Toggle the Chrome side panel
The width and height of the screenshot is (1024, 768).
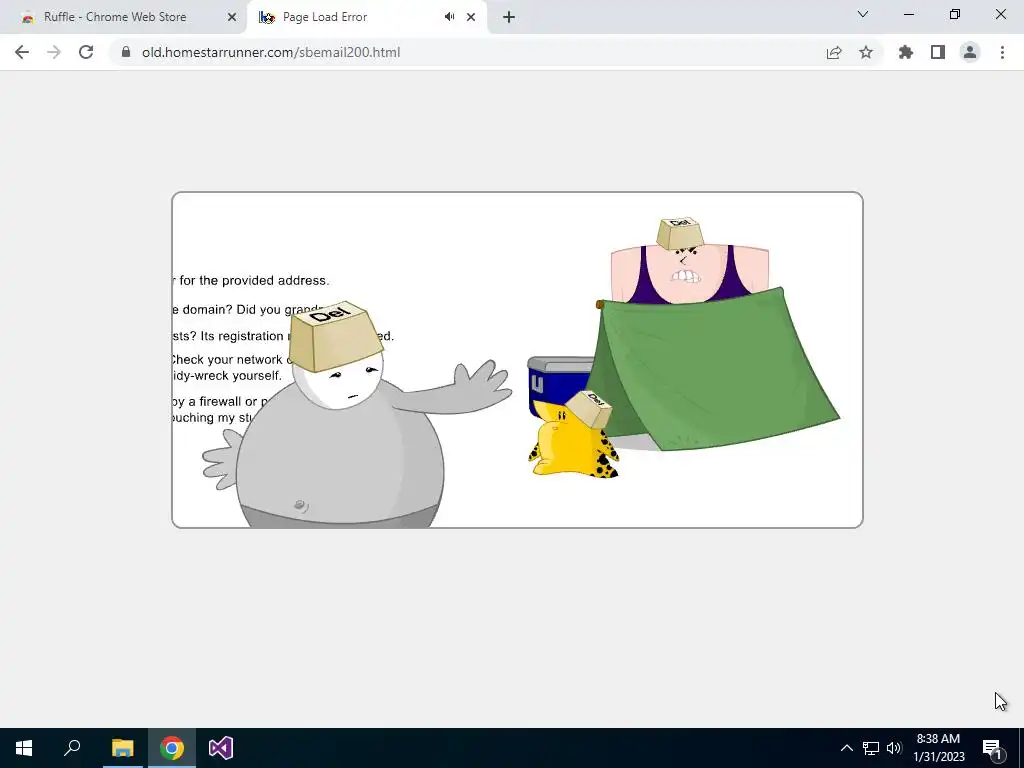click(x=938, y=52)
